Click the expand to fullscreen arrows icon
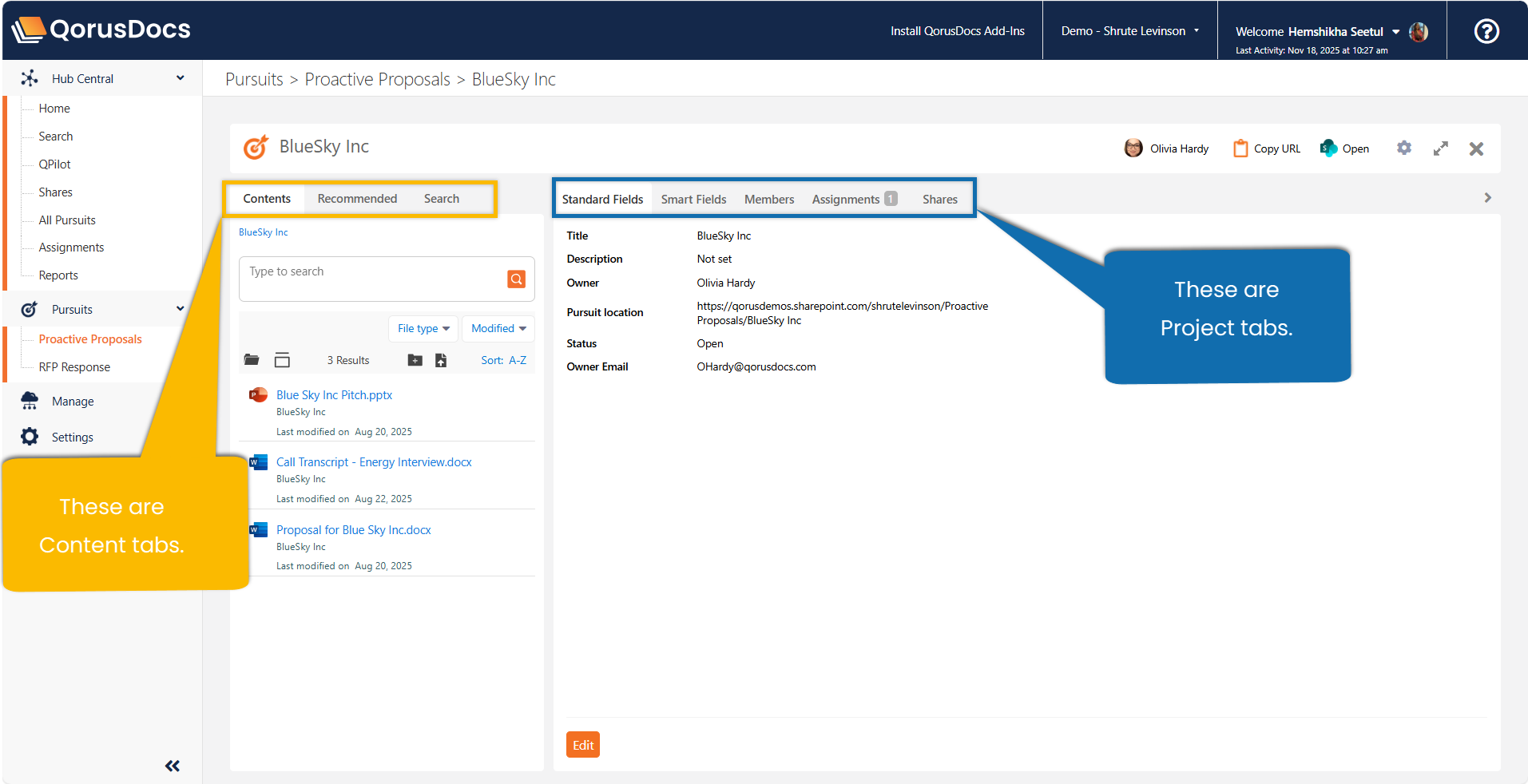Screen dimensions: 1528x784 point(1440,148)
